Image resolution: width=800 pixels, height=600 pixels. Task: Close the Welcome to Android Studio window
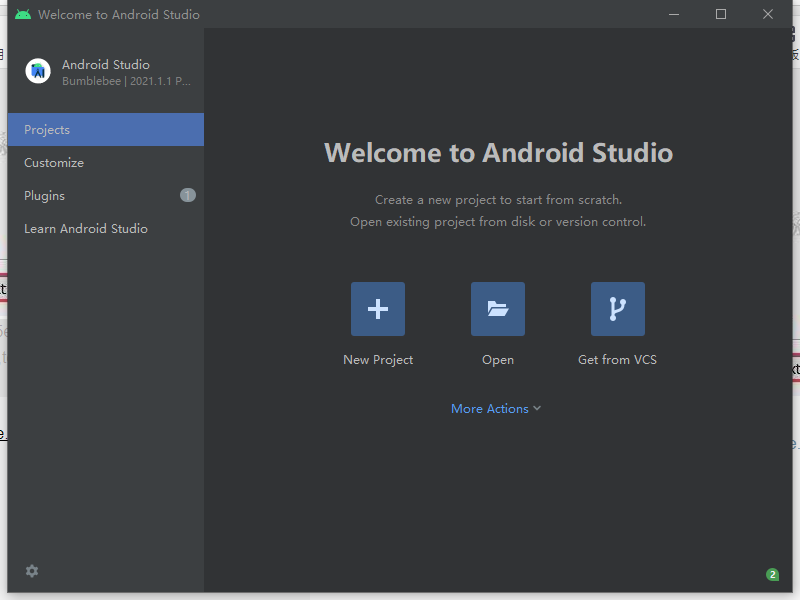[x=768, y=14]
